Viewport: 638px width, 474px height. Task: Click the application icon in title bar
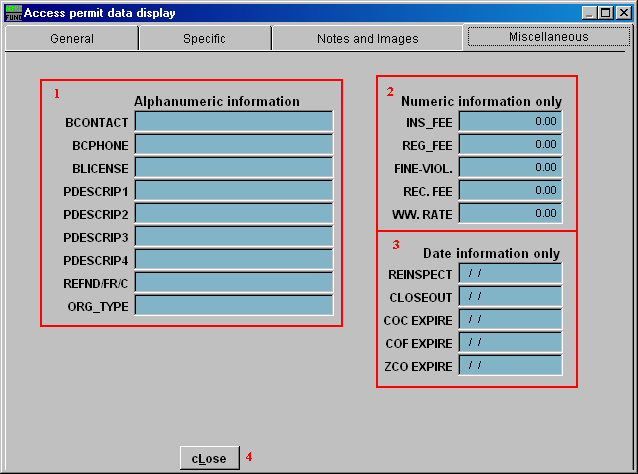coord(13,13)
